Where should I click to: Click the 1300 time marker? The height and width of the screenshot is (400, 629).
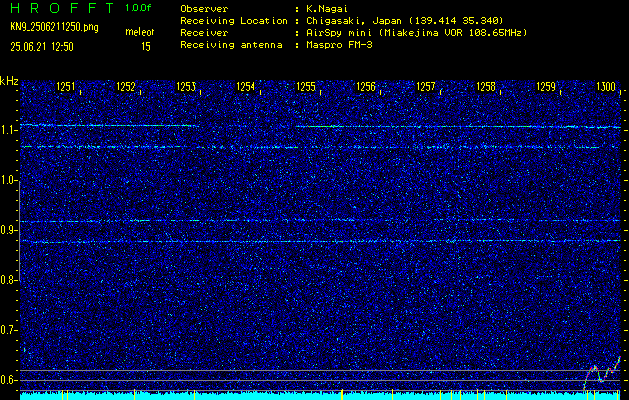click(x=606, y=86)
